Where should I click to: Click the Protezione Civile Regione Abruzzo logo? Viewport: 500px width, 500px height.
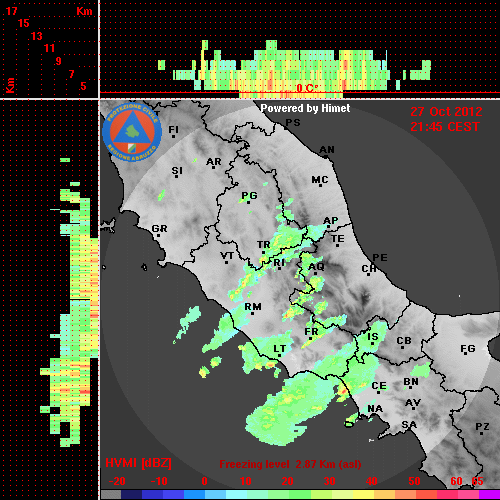(x=132, y=132)
